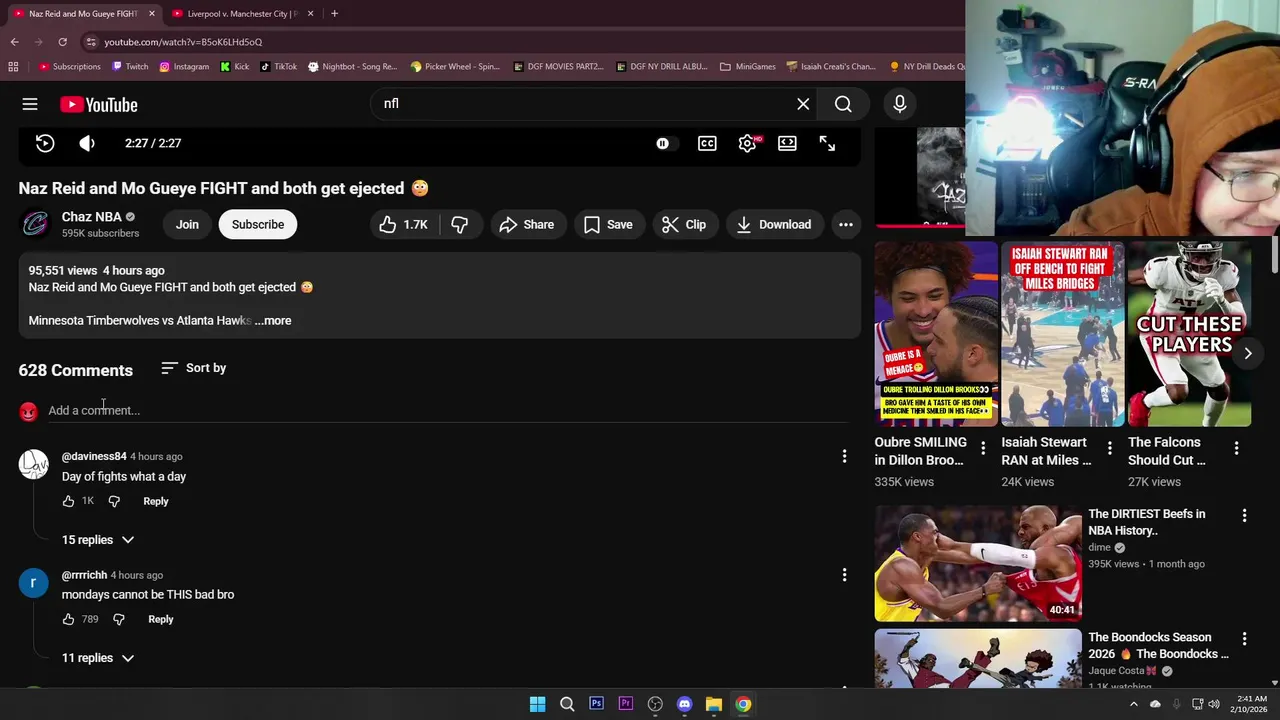Open Isaiah Stewart RAN at Miles thumbnail
1280x720 pixels.
click(1063, 334)
